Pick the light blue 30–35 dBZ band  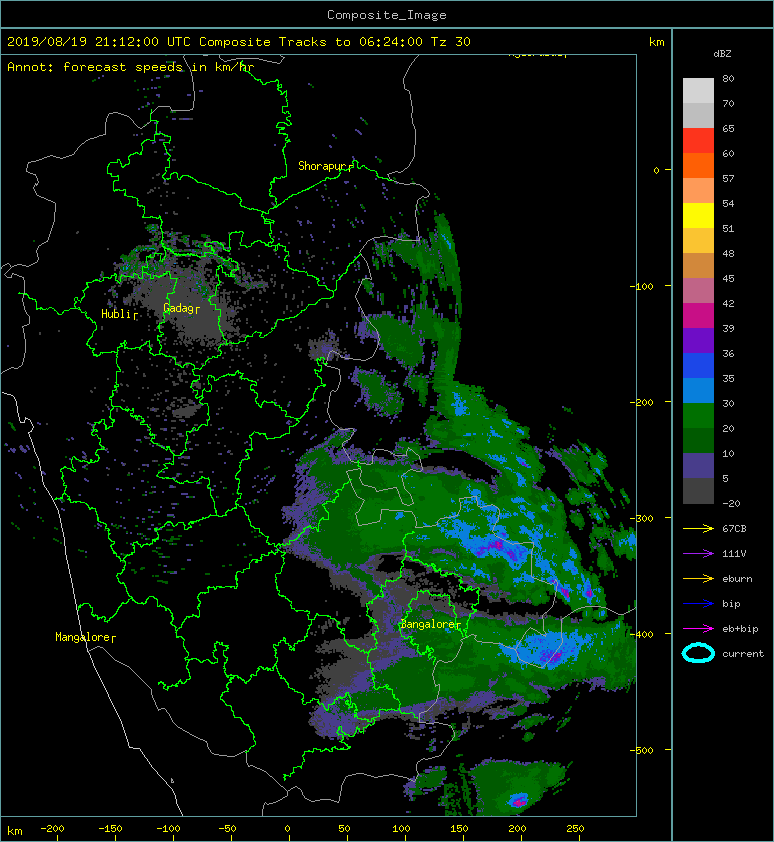(698, 390)
